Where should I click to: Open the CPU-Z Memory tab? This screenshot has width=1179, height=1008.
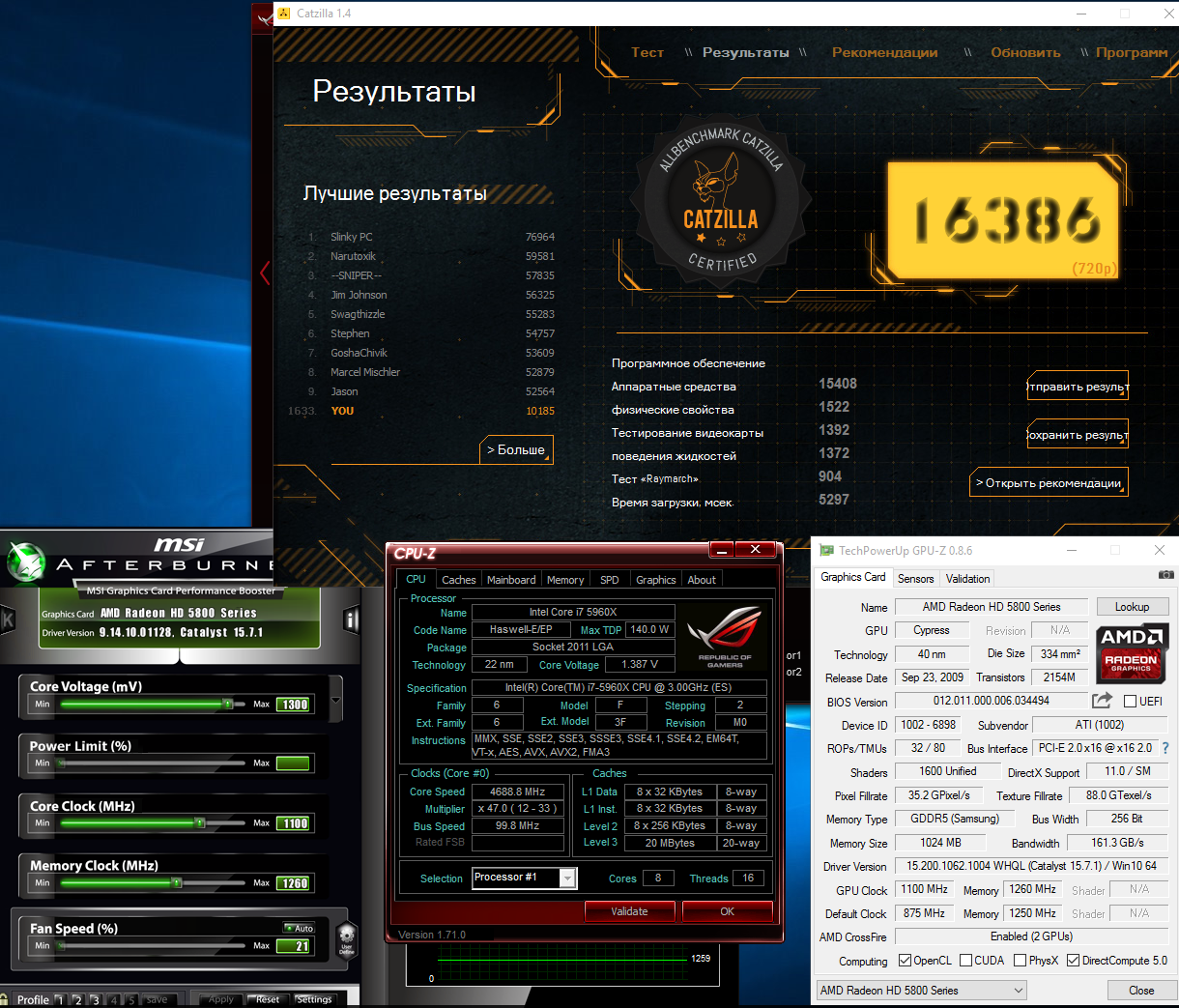565,580
